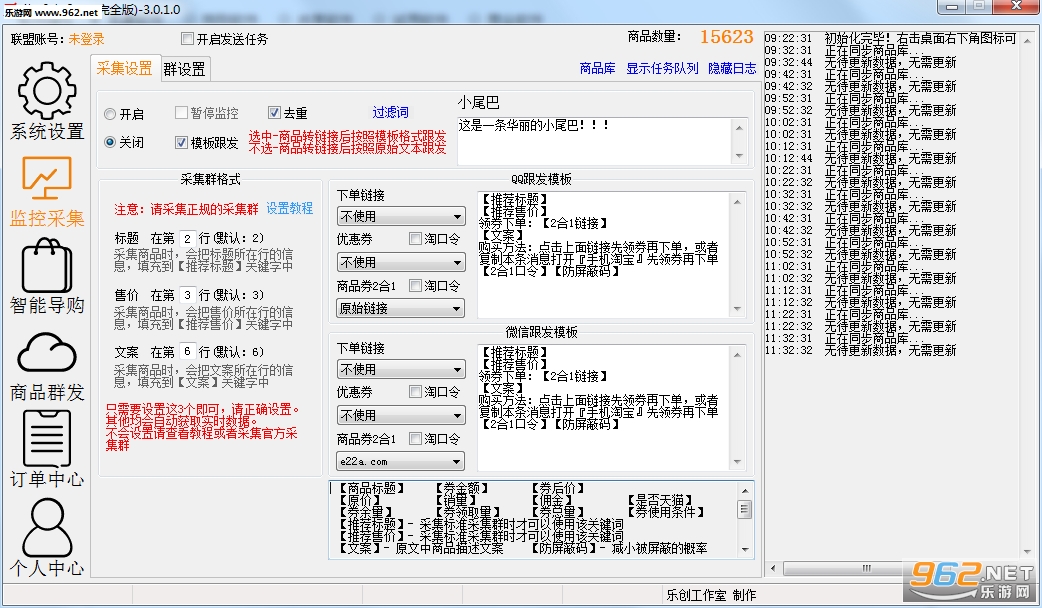Toggle 模板跟发 checkbox
This screenshot has width=1042, height=608.
click(x=181, y=142)
